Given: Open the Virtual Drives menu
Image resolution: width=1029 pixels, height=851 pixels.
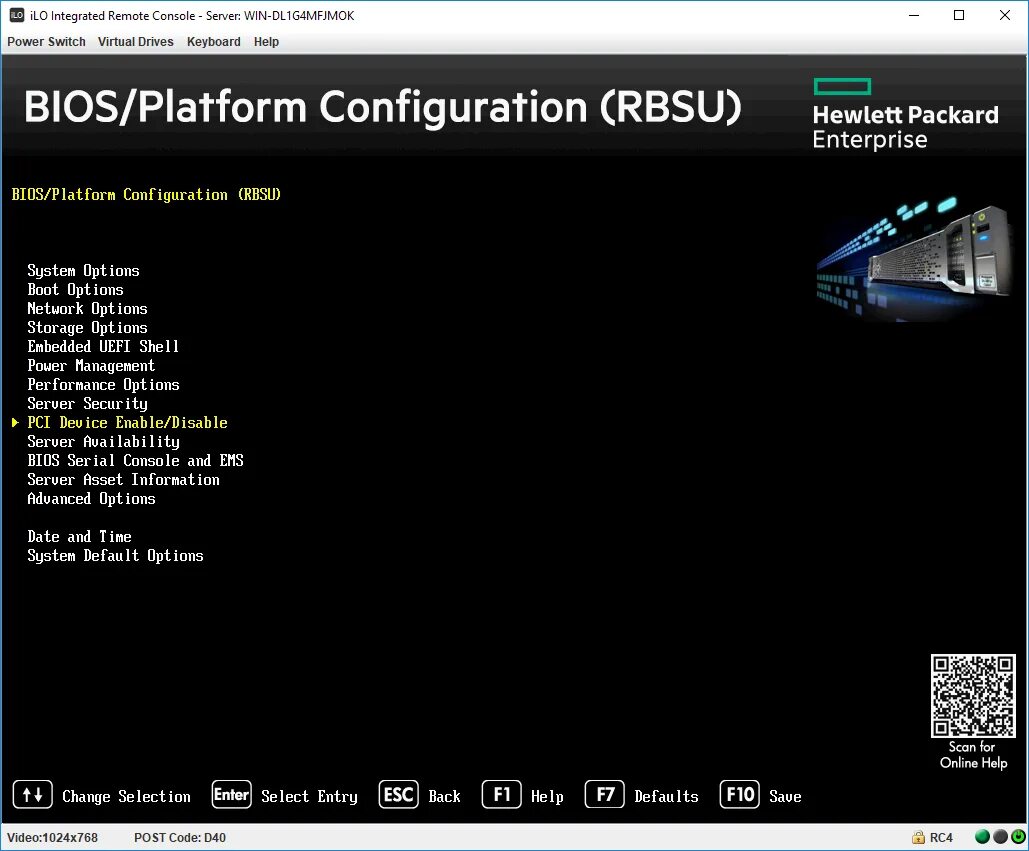Looking at the screenshot, I should pos(136,41).
